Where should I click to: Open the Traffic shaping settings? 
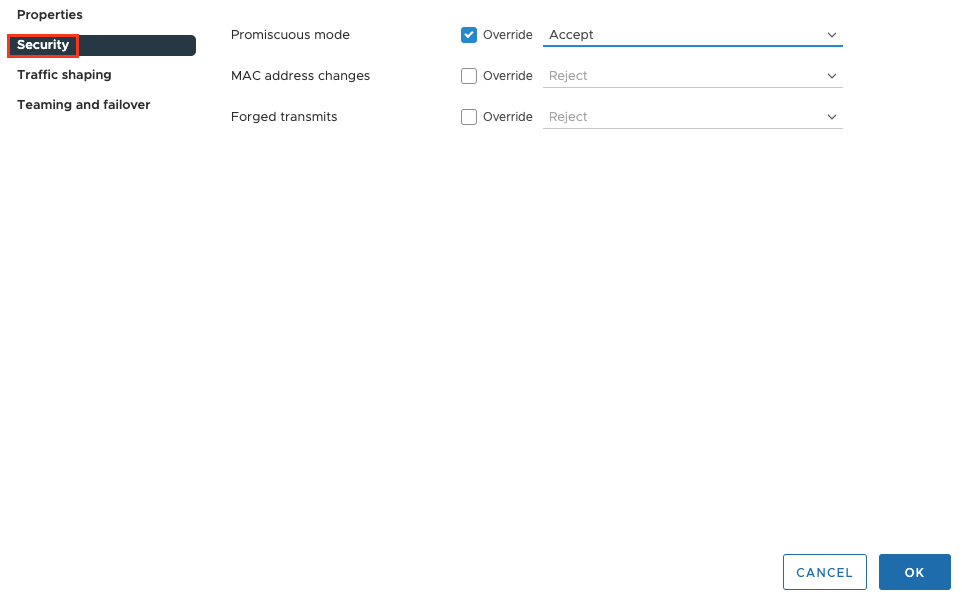pyautogui.click(x=63, y=74)
